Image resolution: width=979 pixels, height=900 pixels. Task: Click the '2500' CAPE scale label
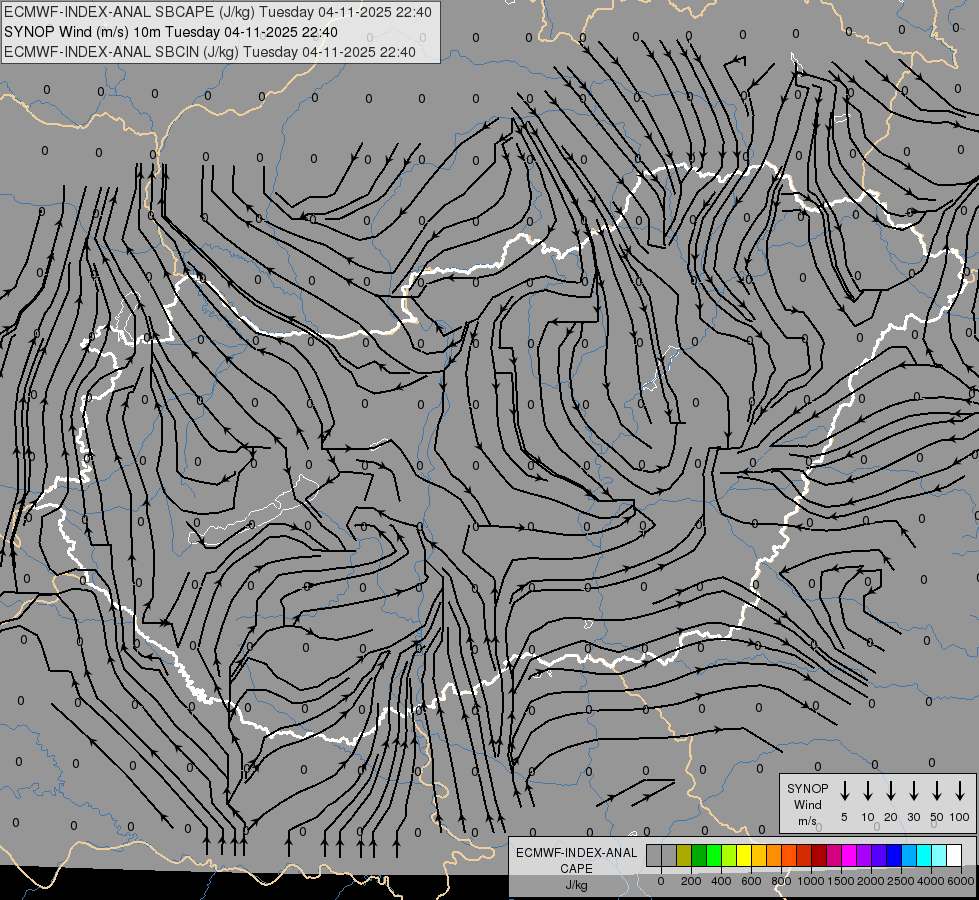tap(901, 881)
